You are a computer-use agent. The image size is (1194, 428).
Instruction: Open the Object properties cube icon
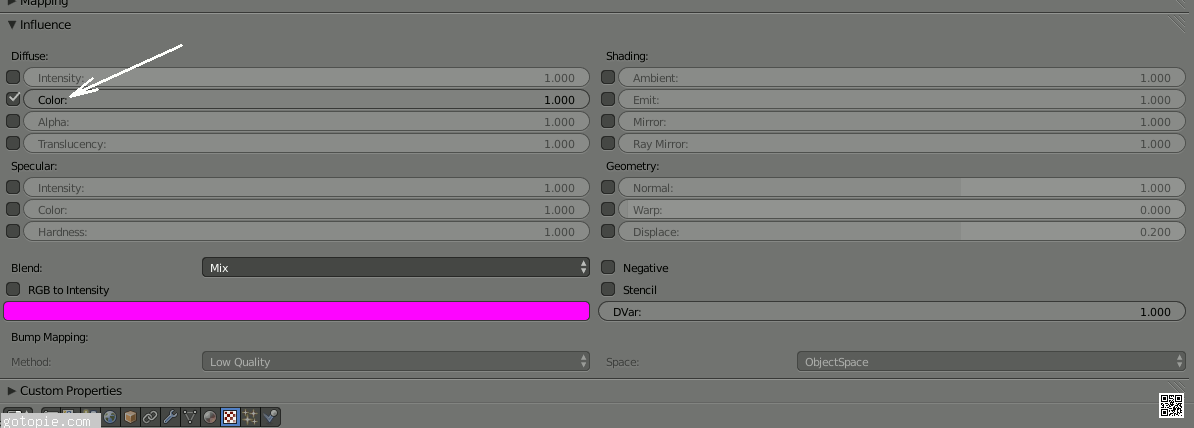[x=130, y=417]
